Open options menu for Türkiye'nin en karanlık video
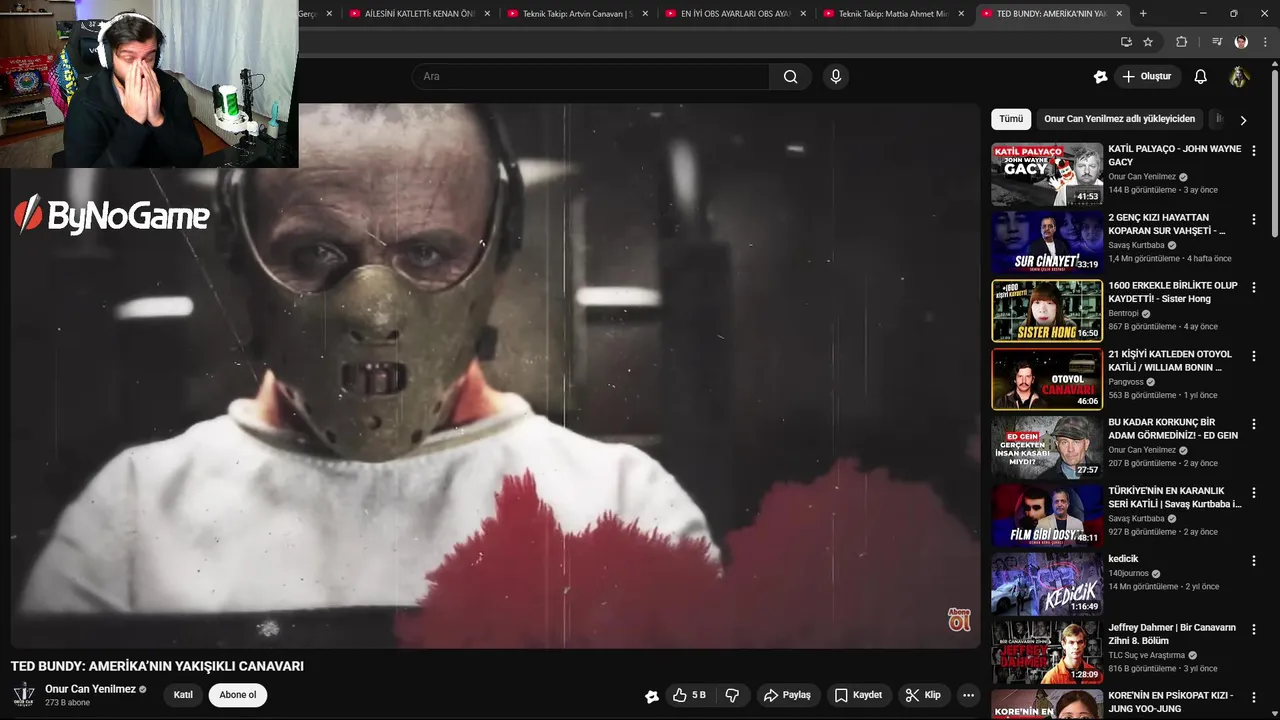Screen dimensions: 1280x720 tap(1254, 492)
